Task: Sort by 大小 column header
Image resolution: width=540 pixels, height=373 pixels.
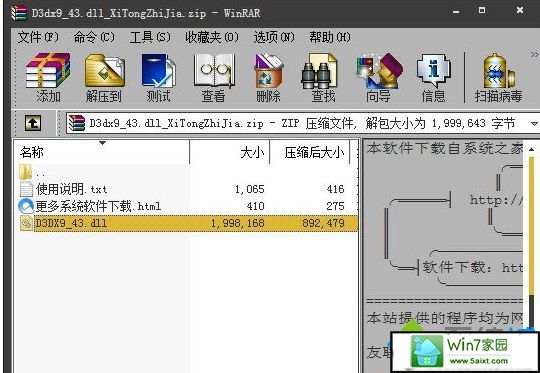Action: coord(230,152)
